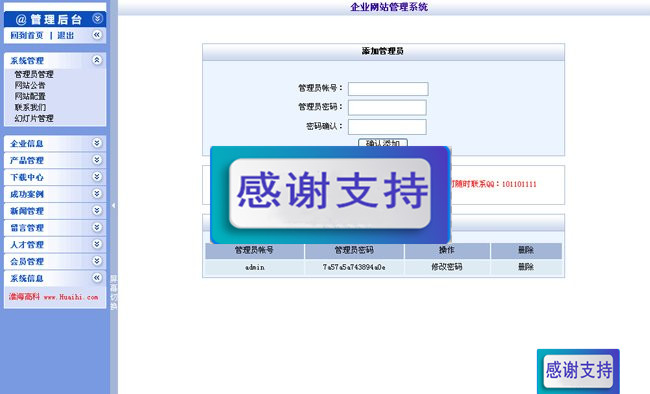Click the 添加管理员 panel title
650x394 pixels.
coord(383,51)
